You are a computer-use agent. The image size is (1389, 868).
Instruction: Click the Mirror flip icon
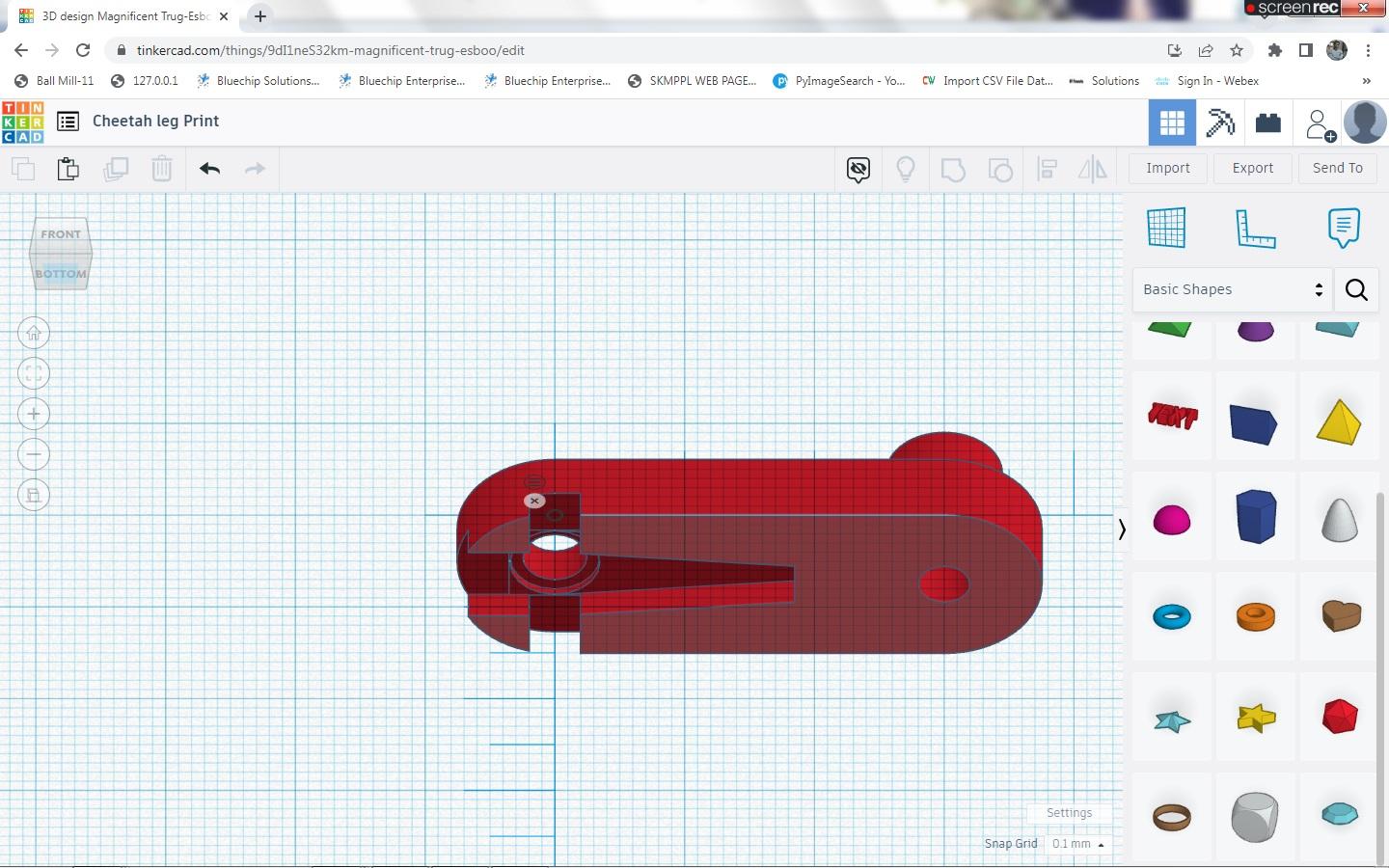tap(1093, 170)
